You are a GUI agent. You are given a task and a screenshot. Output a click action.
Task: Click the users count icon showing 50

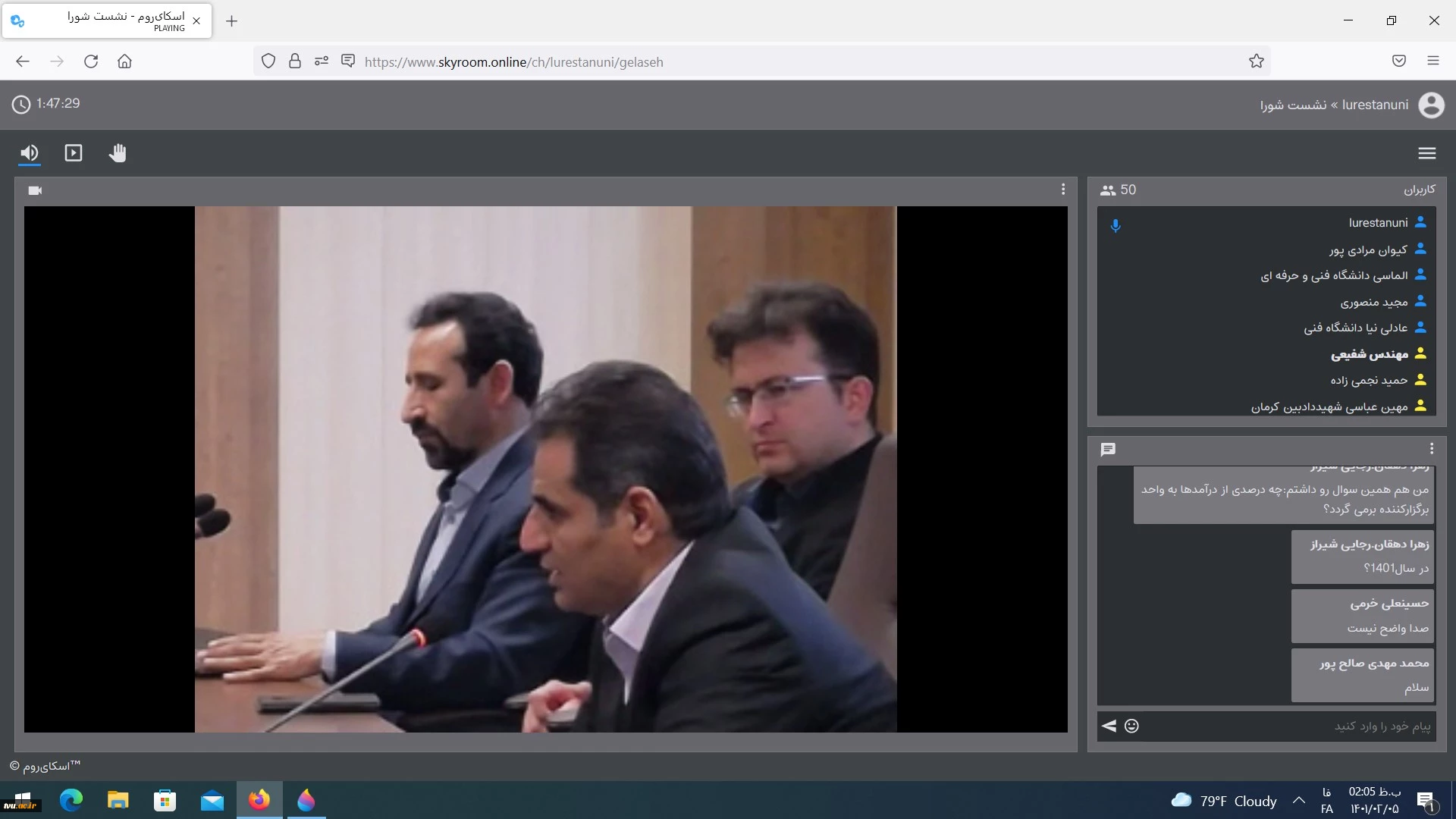tap(1109, 190)
